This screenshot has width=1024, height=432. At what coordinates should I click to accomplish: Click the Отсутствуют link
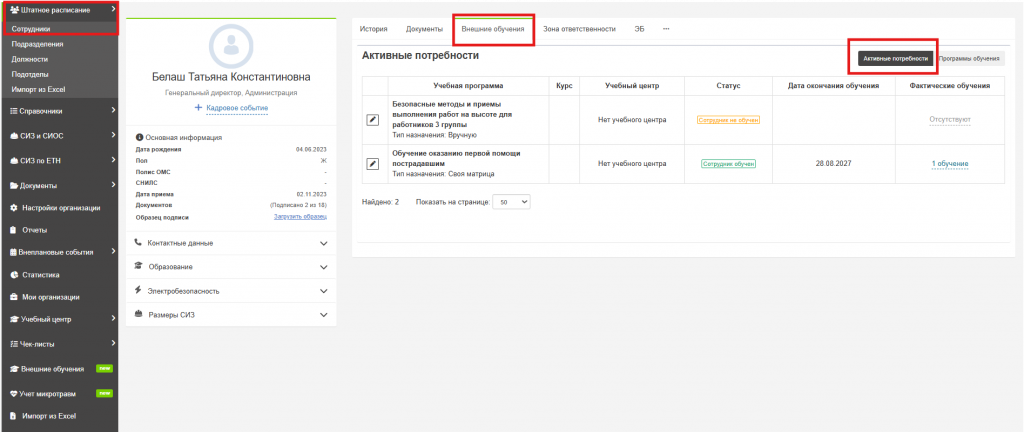click(950, 120)
